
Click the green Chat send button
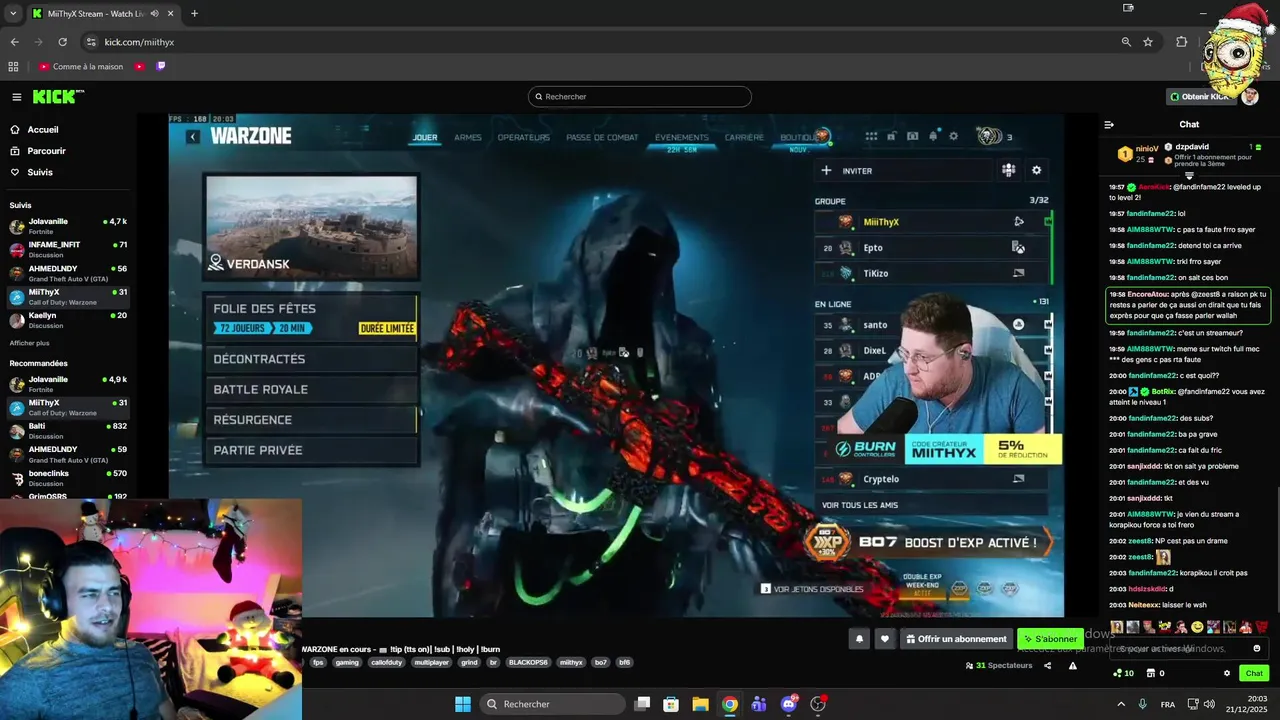(1254, 673)
